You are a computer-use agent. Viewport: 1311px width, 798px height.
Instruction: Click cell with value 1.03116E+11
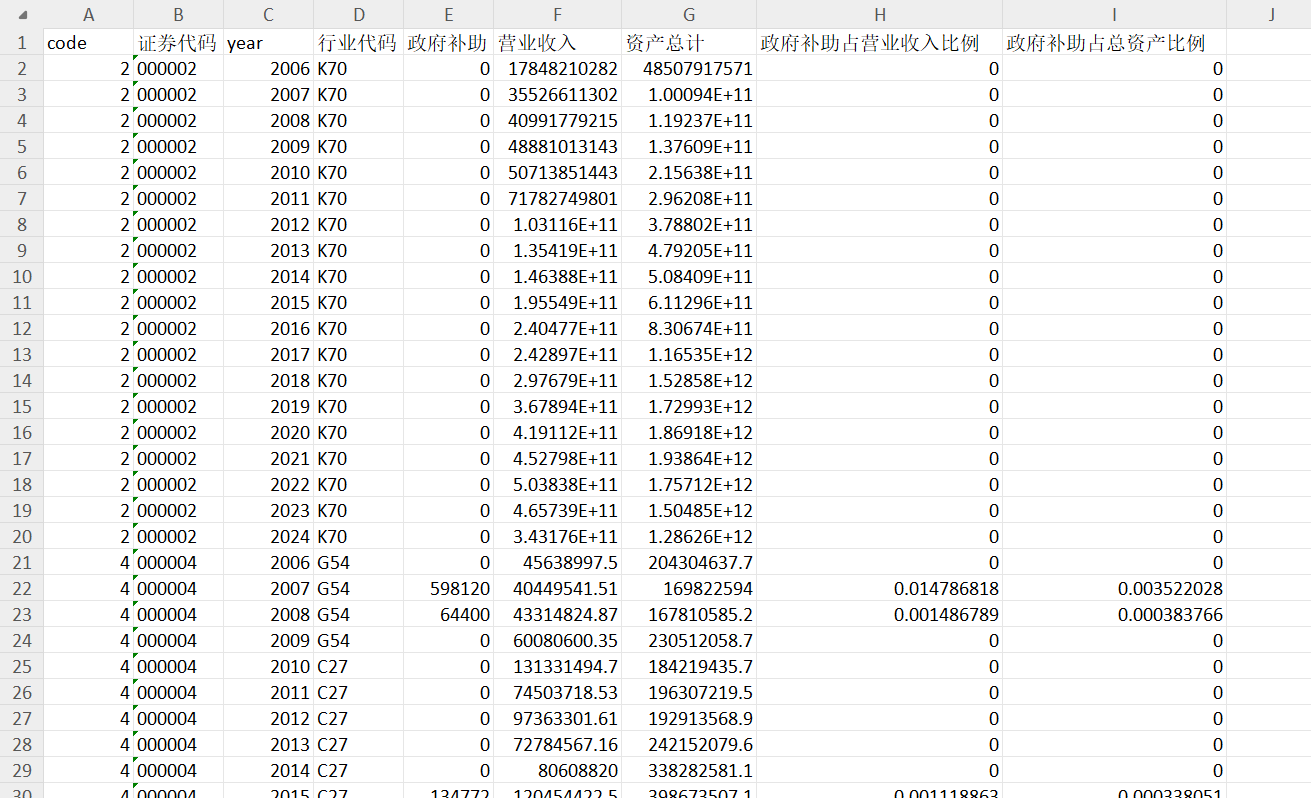pyautogui.click(x=558, y=225)
